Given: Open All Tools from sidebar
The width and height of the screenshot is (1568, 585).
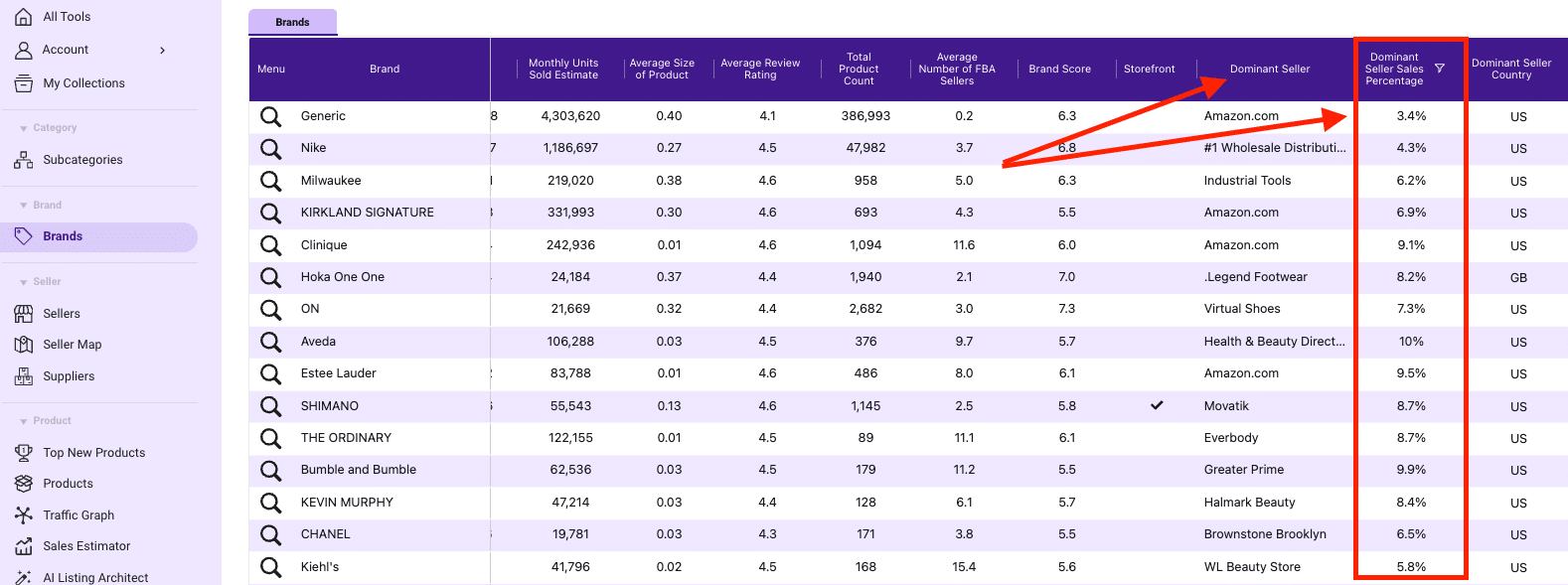Looking at the screenshot, I should [67, 17].
